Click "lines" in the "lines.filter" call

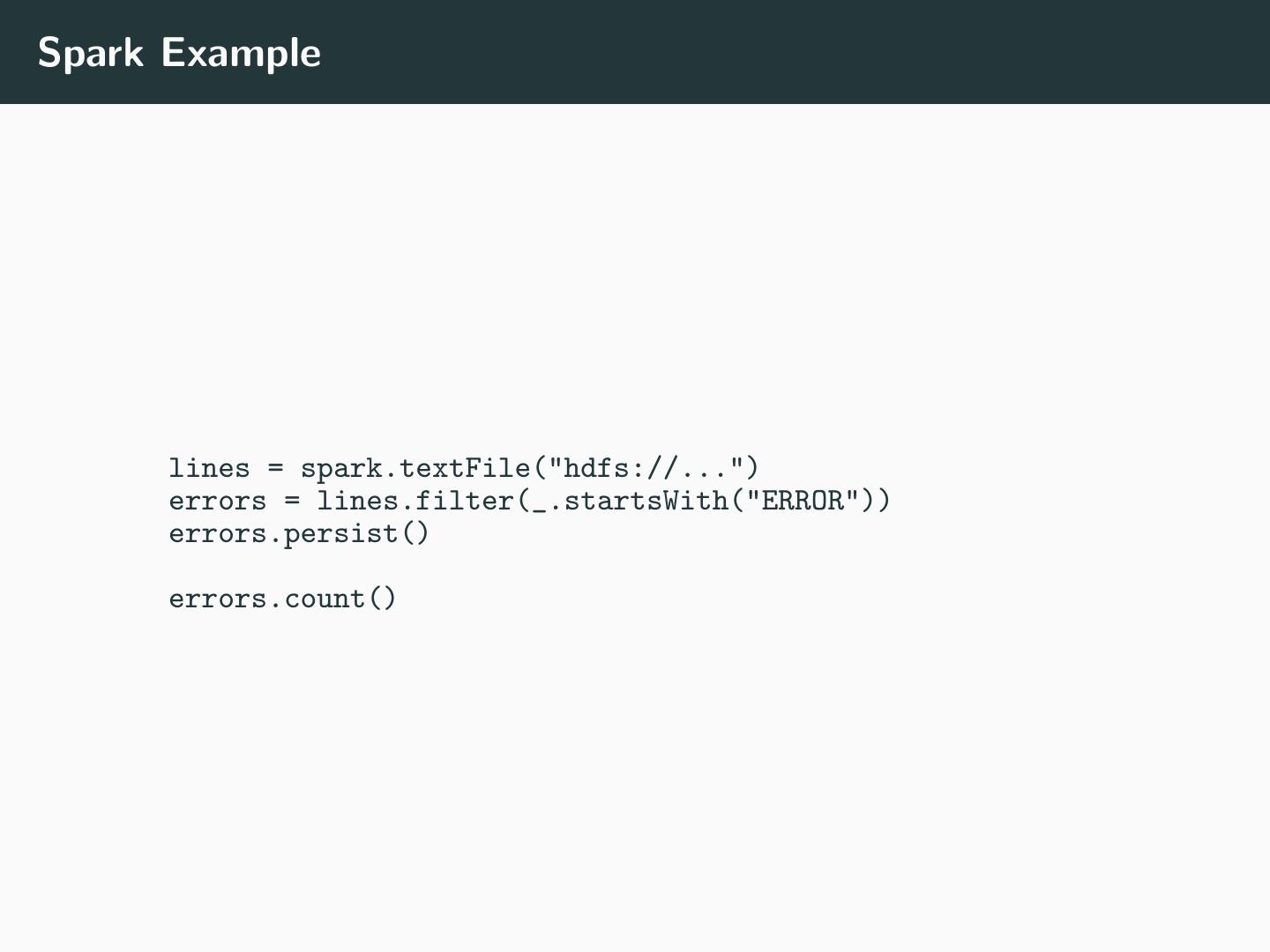pos(357,501)
